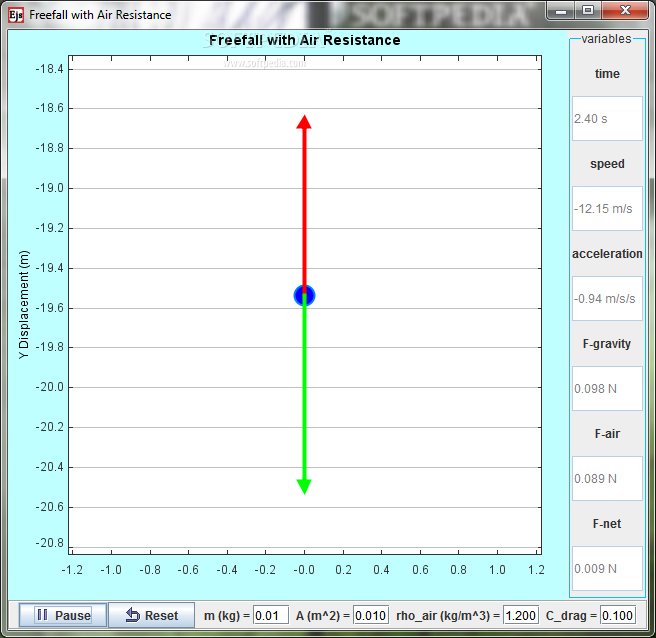
Task: Click the 'rho_air (kg/m^3) =' label
Action: pyautogui.click(x=448, y=616)
